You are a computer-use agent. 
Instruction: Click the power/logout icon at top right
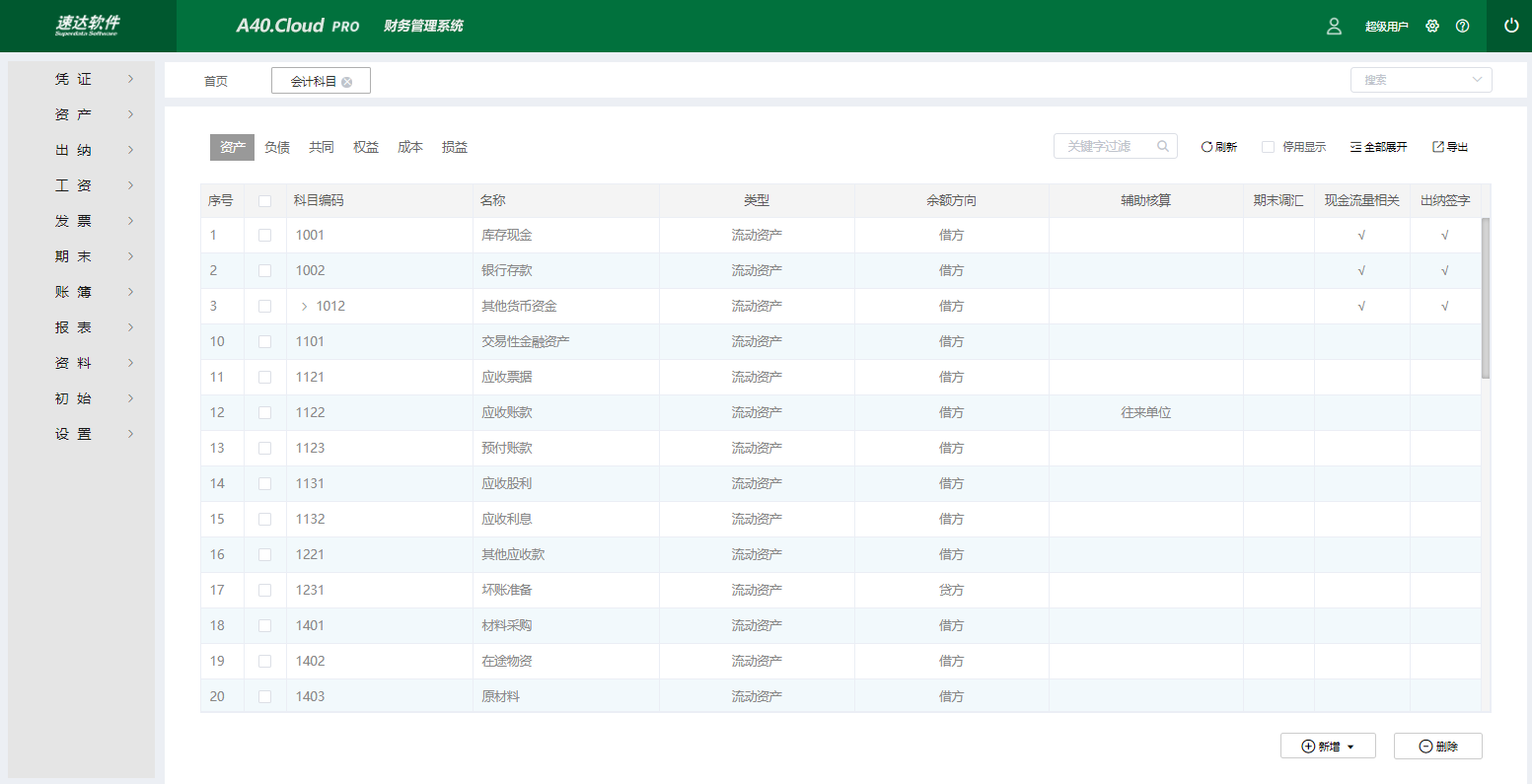1510,26
